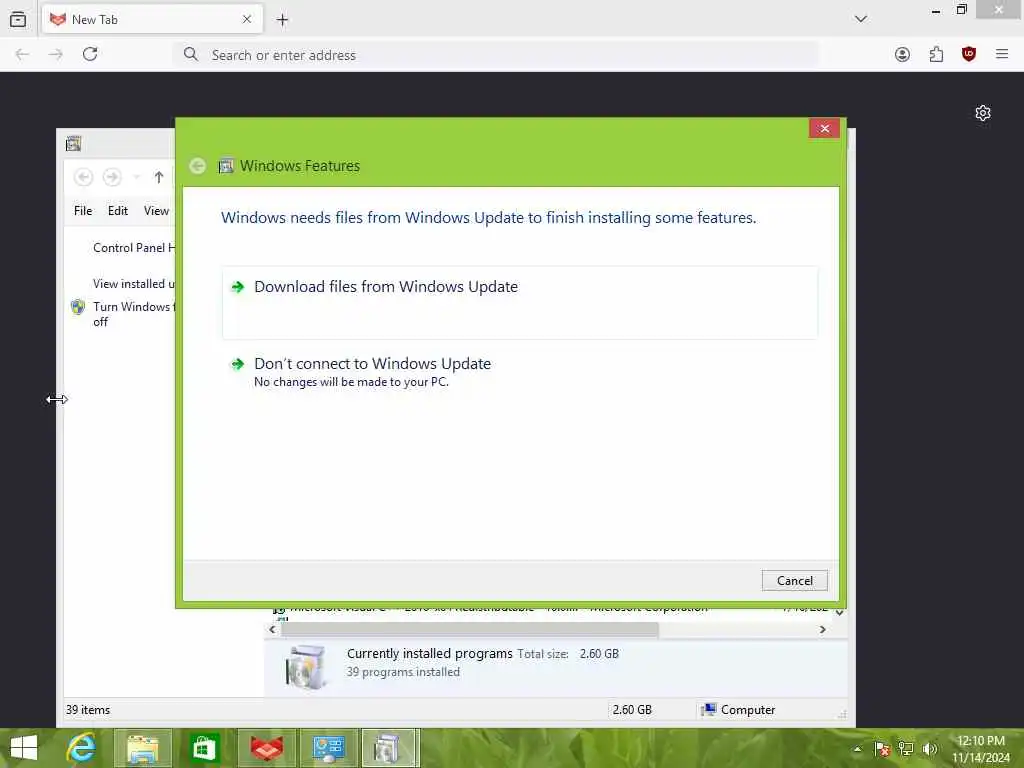Screen dimensions: 1024x768
Task: Click Turn Windows features on or off
Action: tap(134, 313)
